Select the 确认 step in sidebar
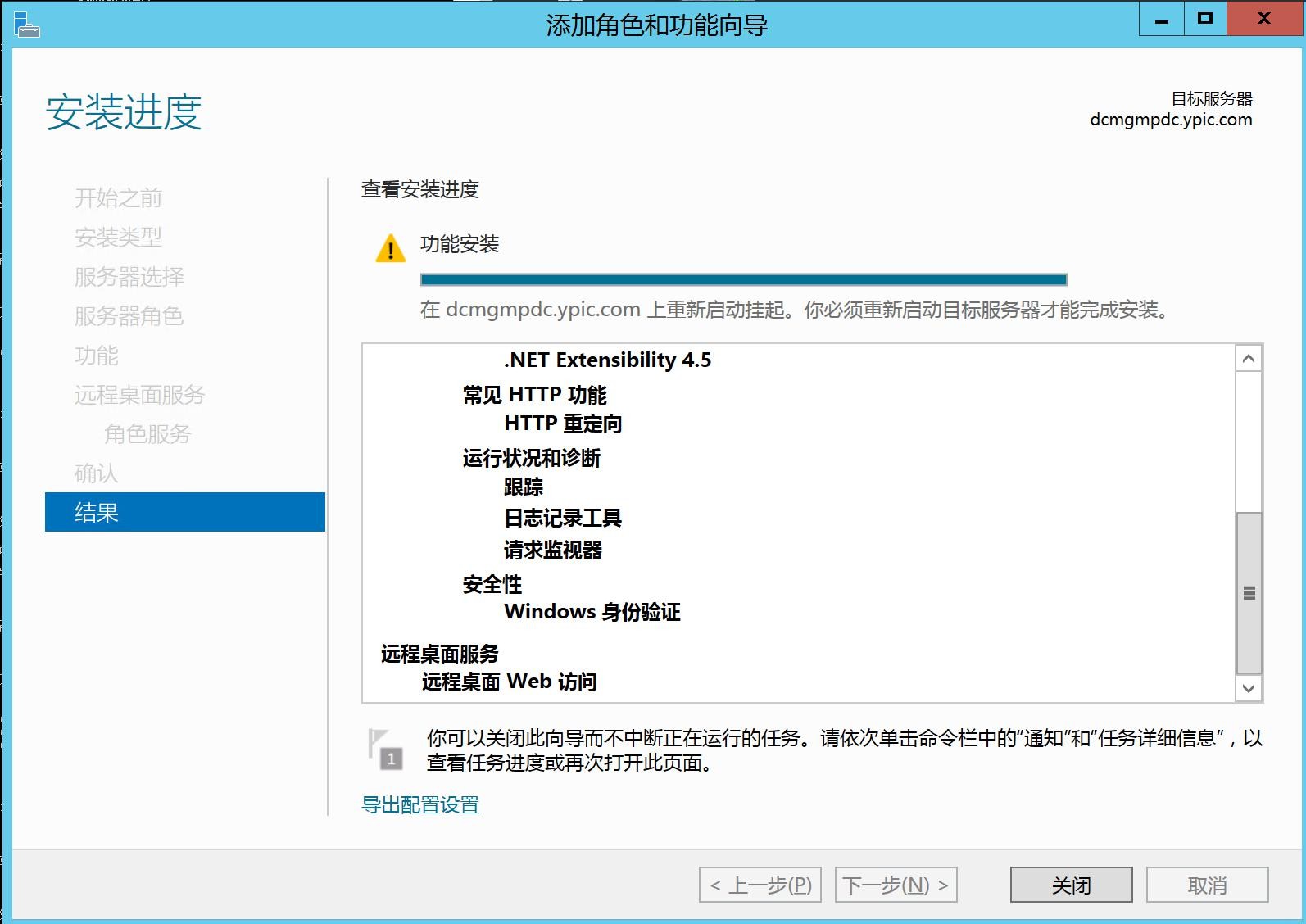This screenshot has height=924, width=1306. click(x=97, y=473)
